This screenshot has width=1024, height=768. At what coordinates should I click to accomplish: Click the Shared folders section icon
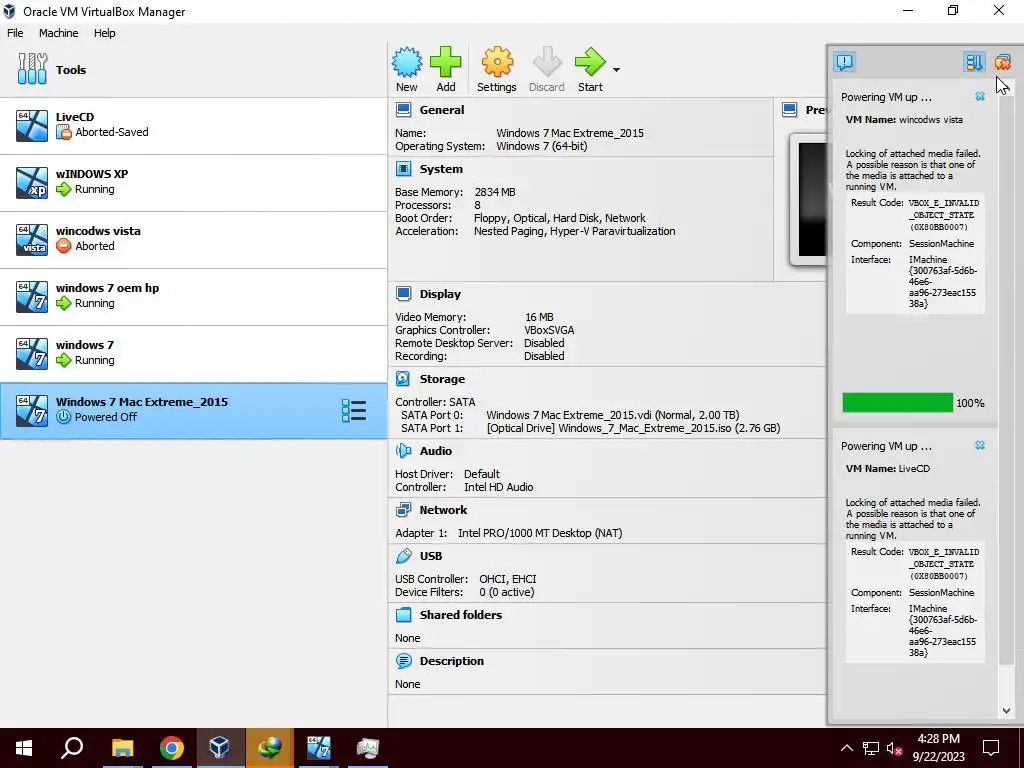pyautogui.click(x=404, y=615)
